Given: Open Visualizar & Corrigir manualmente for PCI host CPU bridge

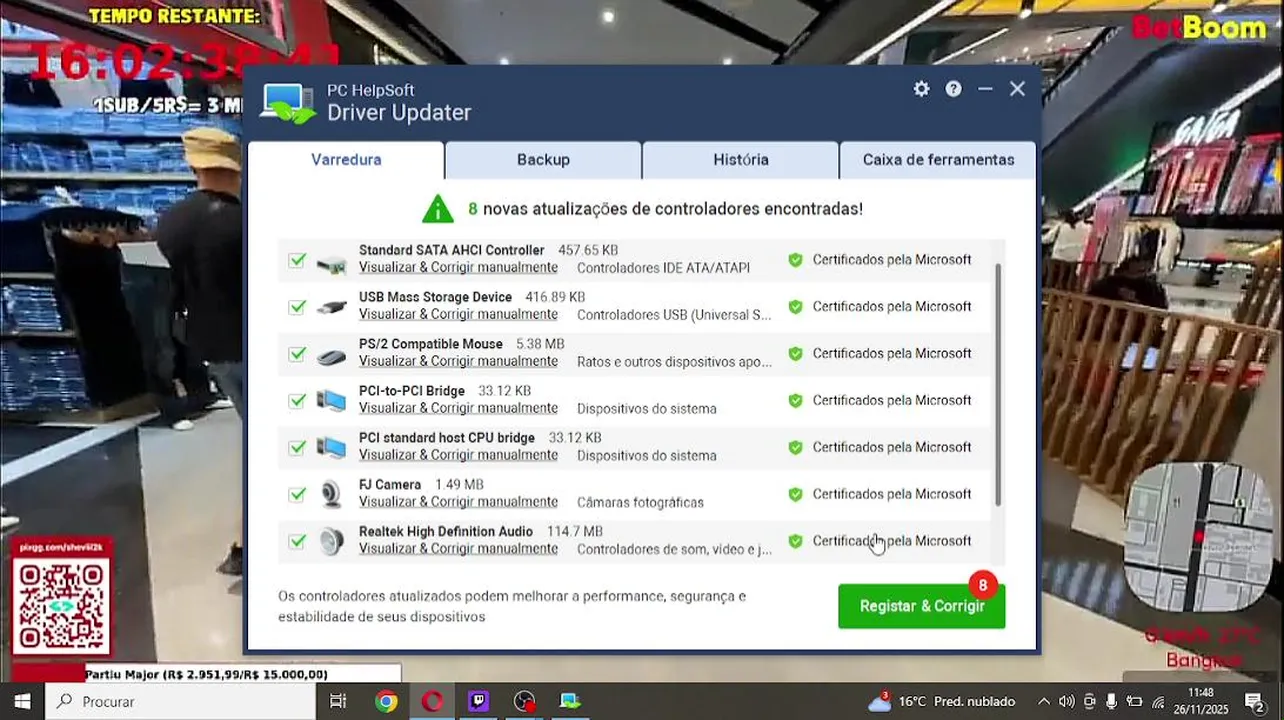Looking at the screenshot, I should 458,456.
